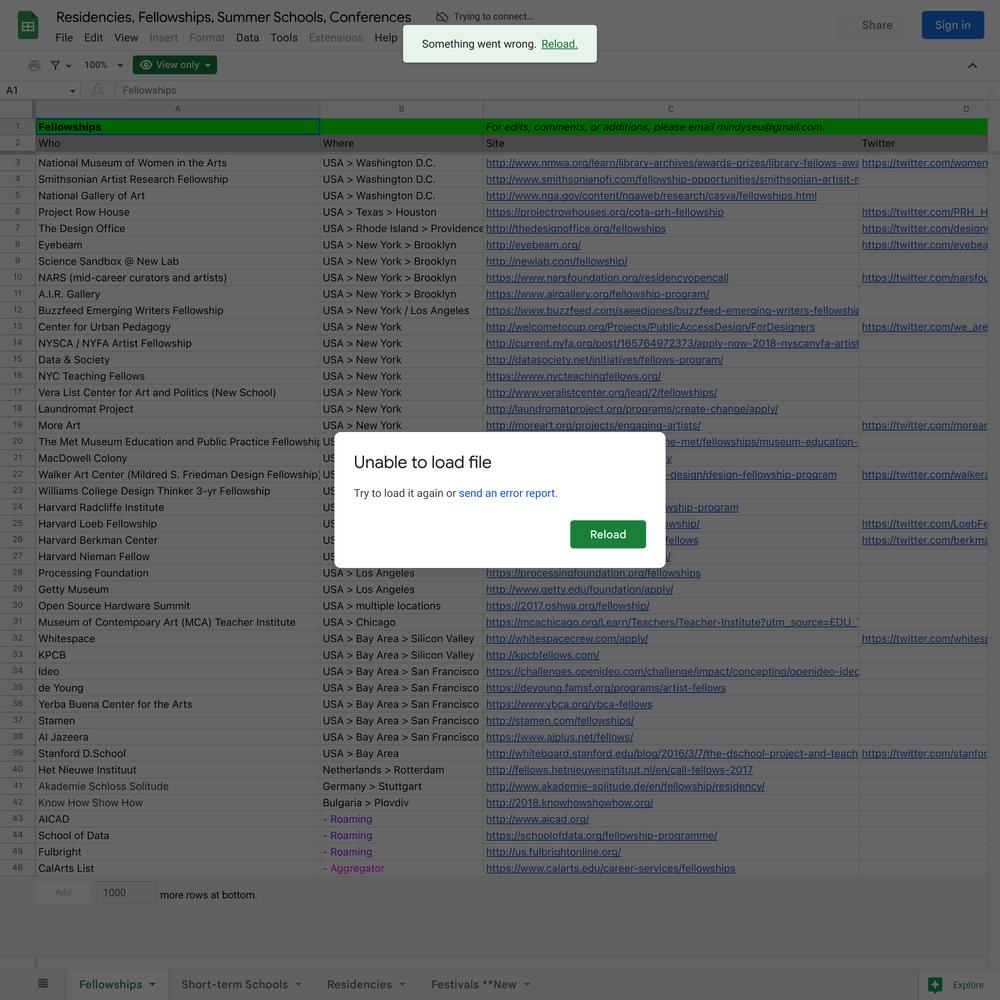This screenshot has width=1000, height=1000.
Task: Click the Share button
Action: pos(877,25)
